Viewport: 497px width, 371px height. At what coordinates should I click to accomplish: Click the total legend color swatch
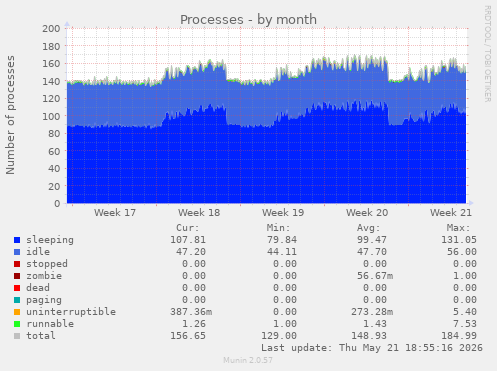coord(17,336)
